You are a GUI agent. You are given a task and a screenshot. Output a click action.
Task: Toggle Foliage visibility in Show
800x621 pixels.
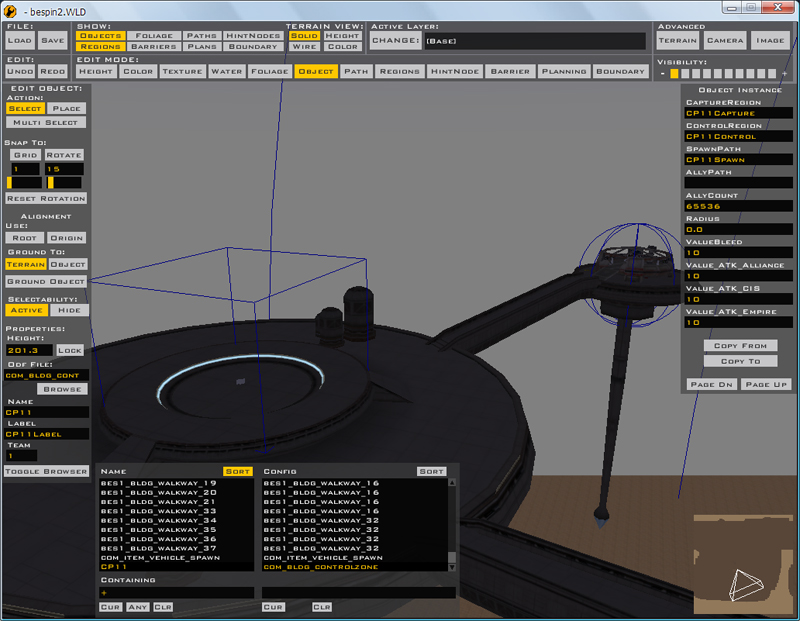[x=154, y=36]
